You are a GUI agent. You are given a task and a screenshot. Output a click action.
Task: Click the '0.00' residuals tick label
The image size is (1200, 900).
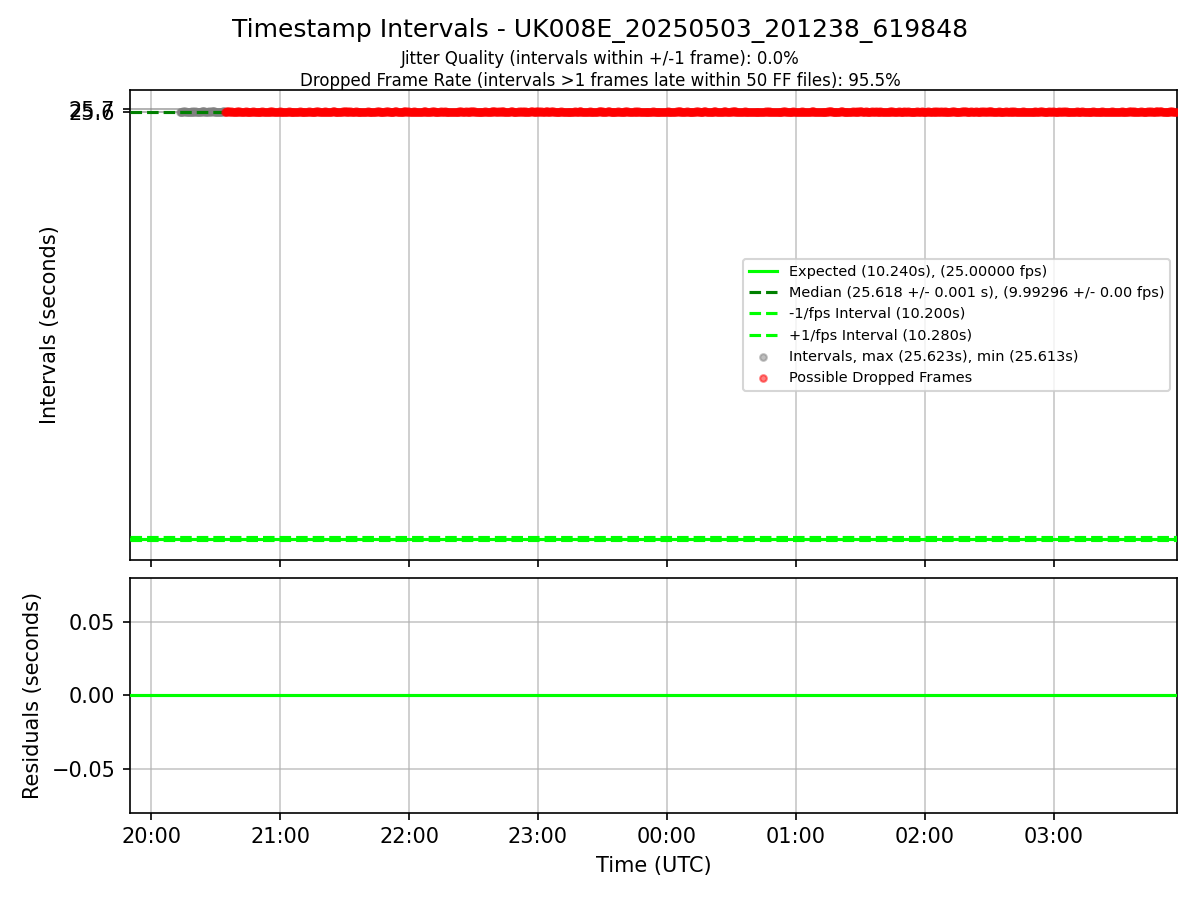91,696
